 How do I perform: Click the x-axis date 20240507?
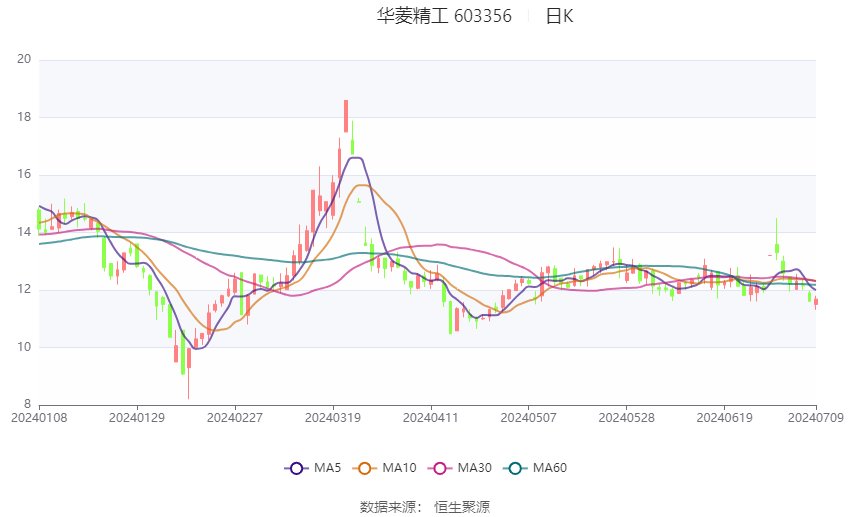[x=529, y=418]
